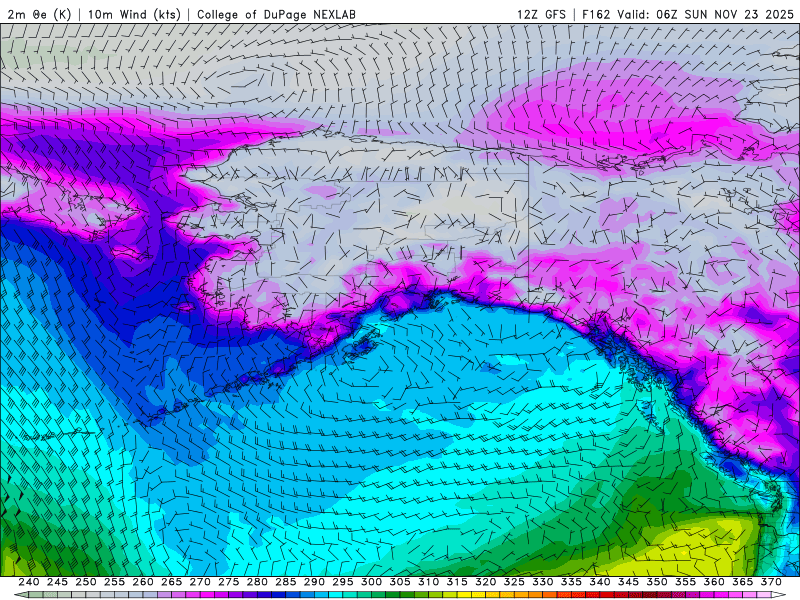Click the 315 color bar value
Screen dimensions: 800x600
click(457, 582)
